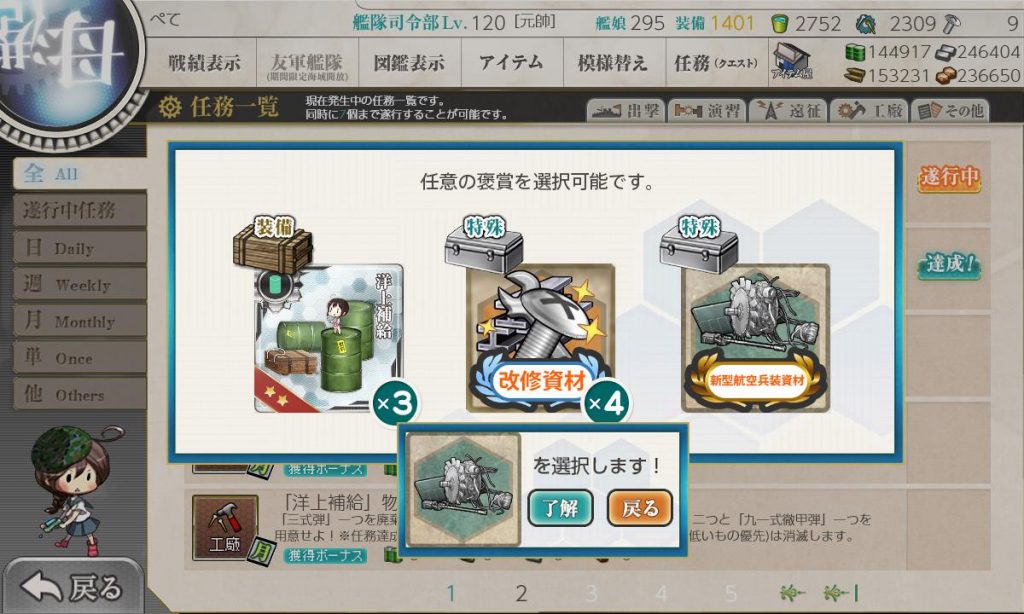This screenshot has width=1024, height=614.
Task: Click the 工廠 quest category icon
Action: click(225, 527)
